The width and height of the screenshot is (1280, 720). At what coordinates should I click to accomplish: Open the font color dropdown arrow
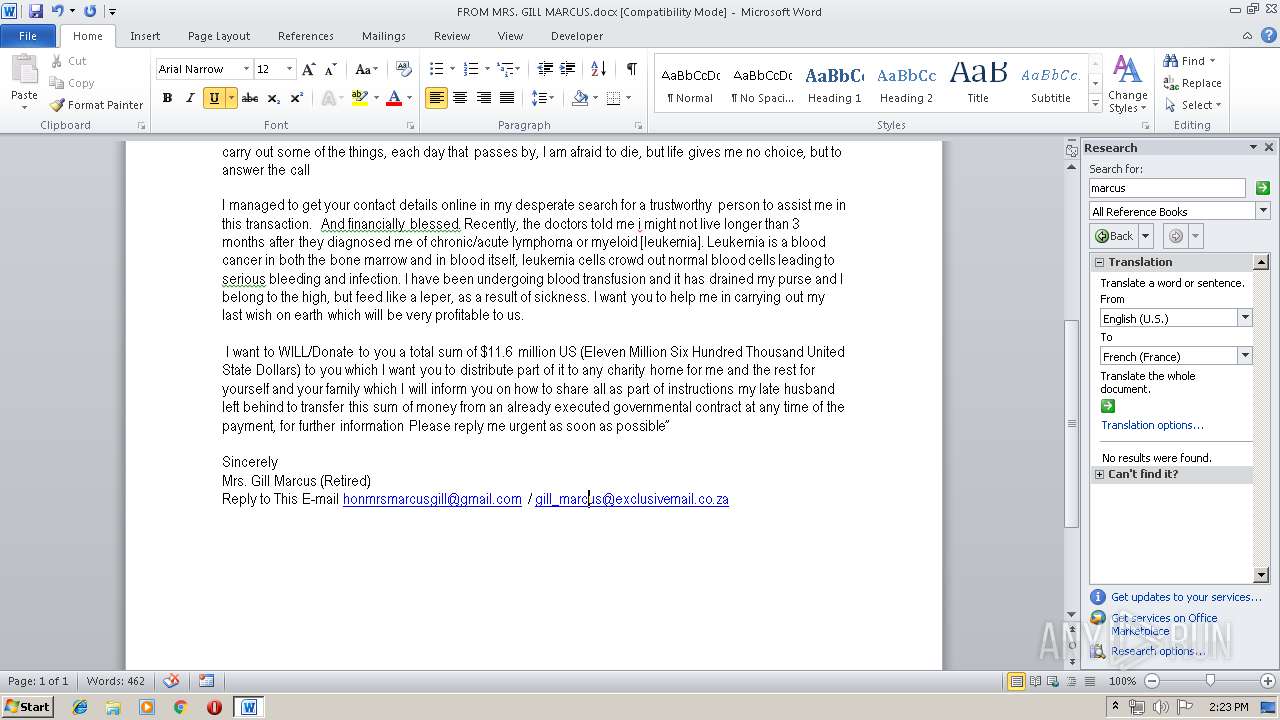point(410,98)
